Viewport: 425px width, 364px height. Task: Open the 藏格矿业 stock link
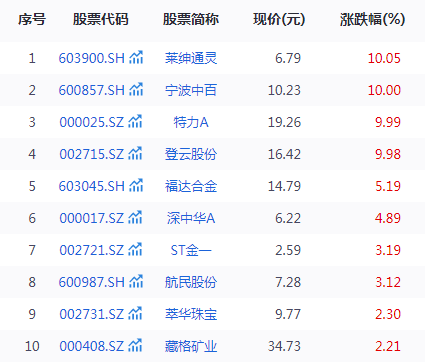point(191,346)
